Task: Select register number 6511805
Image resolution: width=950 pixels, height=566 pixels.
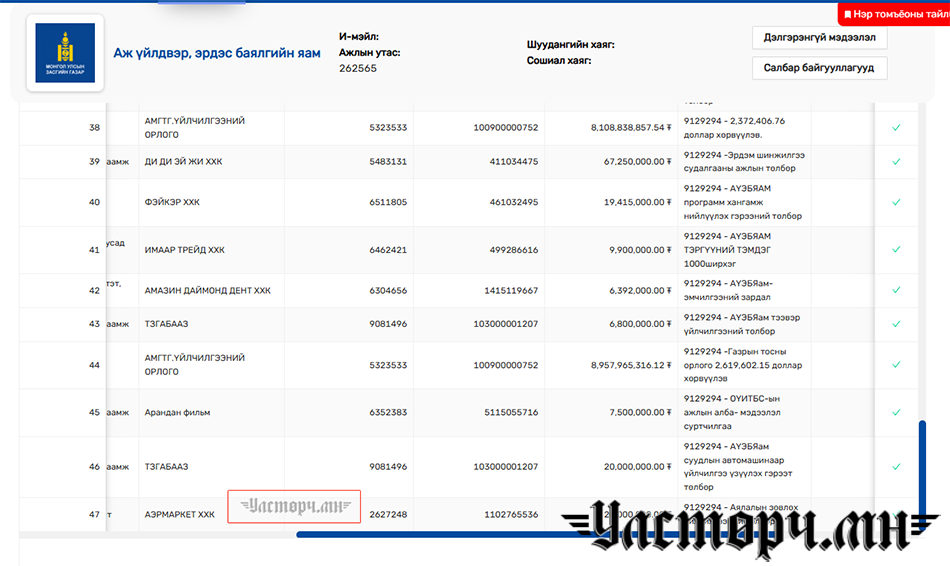Action: pyautogui.click(x=388, y=202)
